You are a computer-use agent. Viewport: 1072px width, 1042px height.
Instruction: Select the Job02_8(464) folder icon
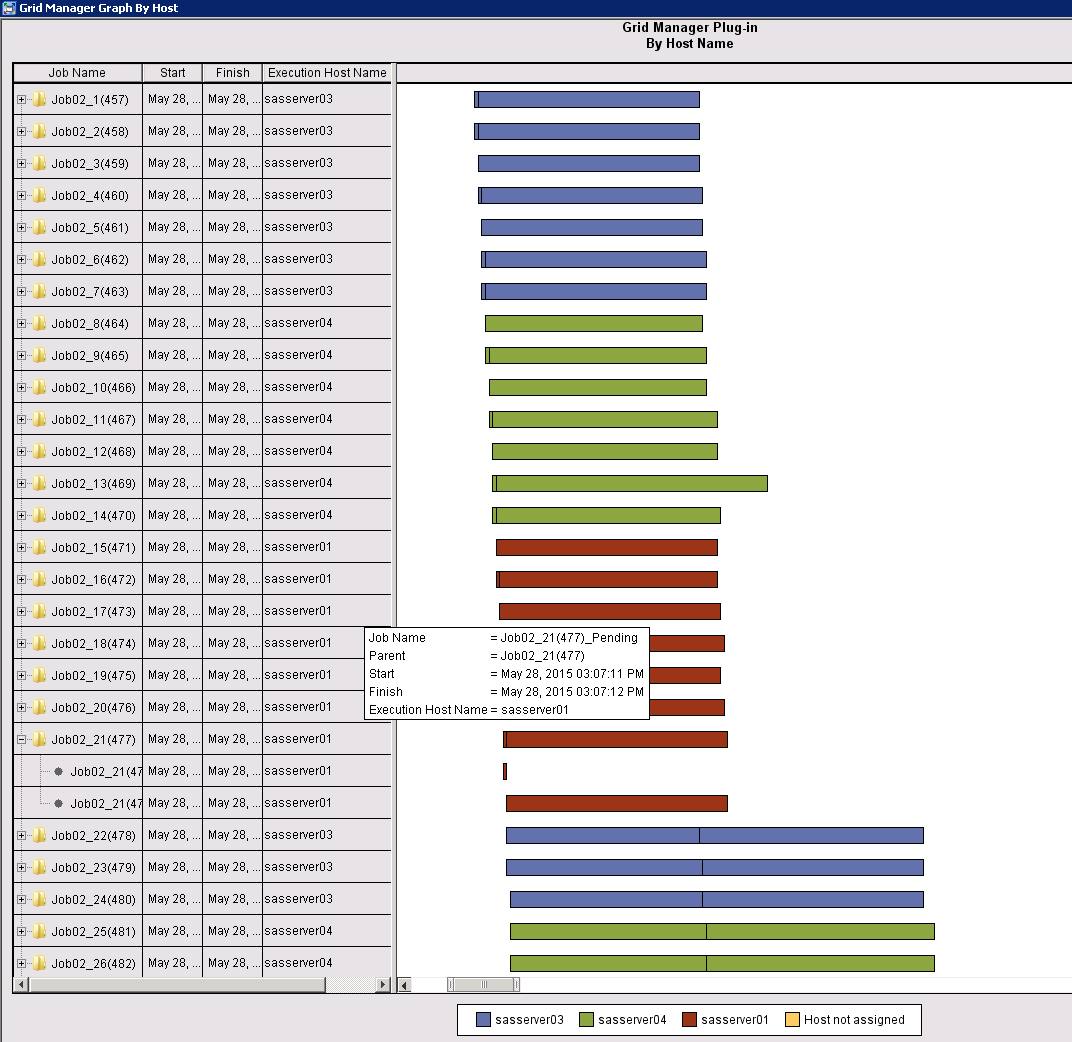40,323
